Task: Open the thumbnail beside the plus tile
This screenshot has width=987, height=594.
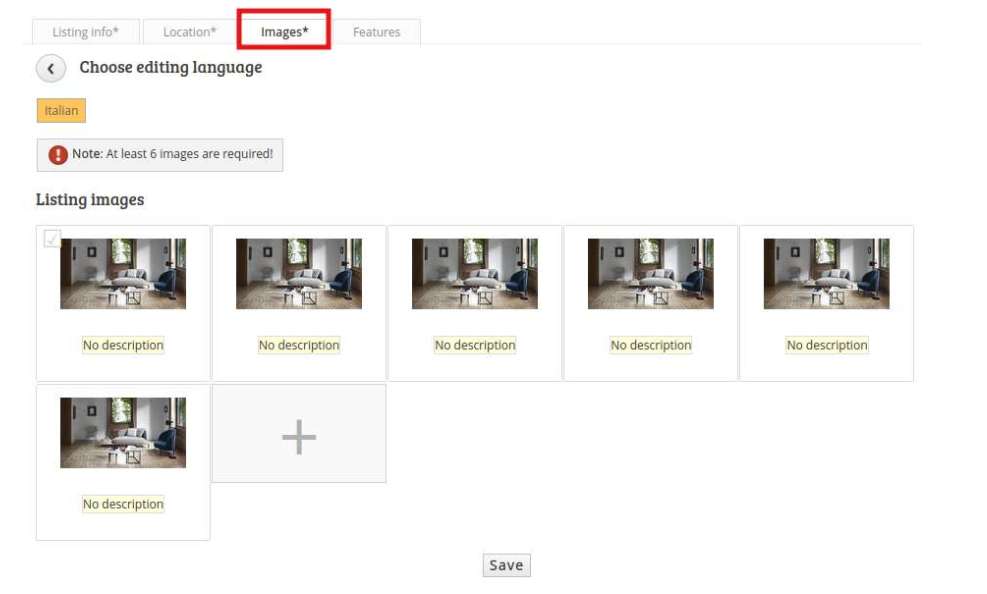Action: (123, 433)
